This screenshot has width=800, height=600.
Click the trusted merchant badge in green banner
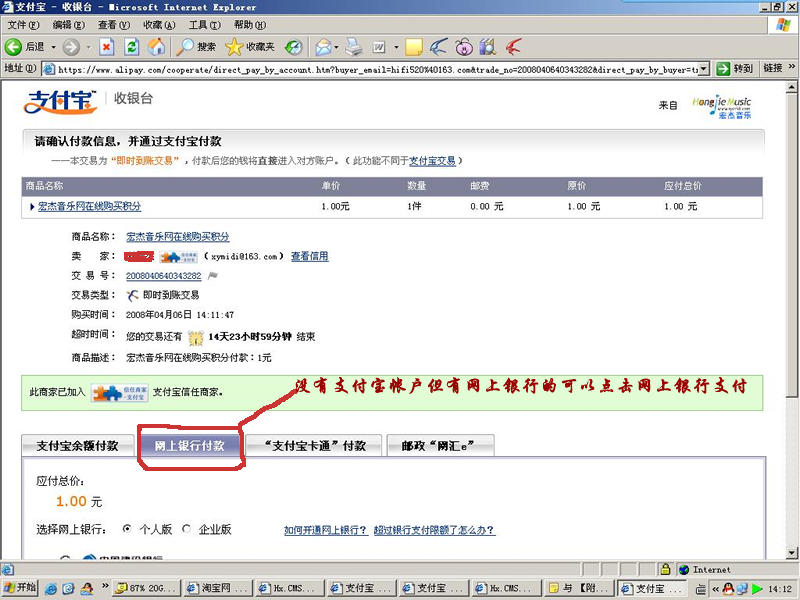[x=120, y=392]
